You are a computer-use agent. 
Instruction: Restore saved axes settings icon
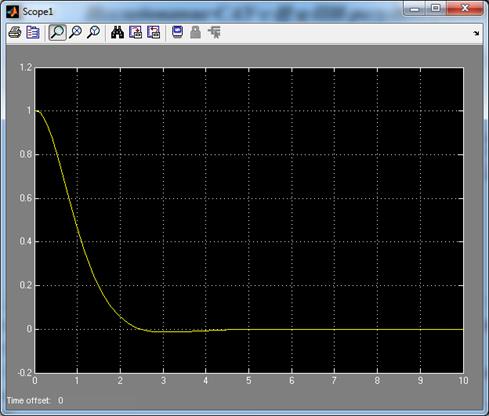[x=153, y=33]
